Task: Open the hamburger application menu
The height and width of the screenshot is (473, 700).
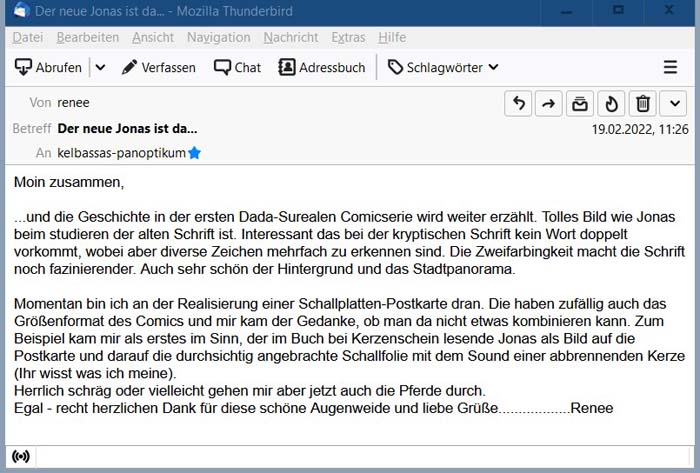Action: coord(670,68)
